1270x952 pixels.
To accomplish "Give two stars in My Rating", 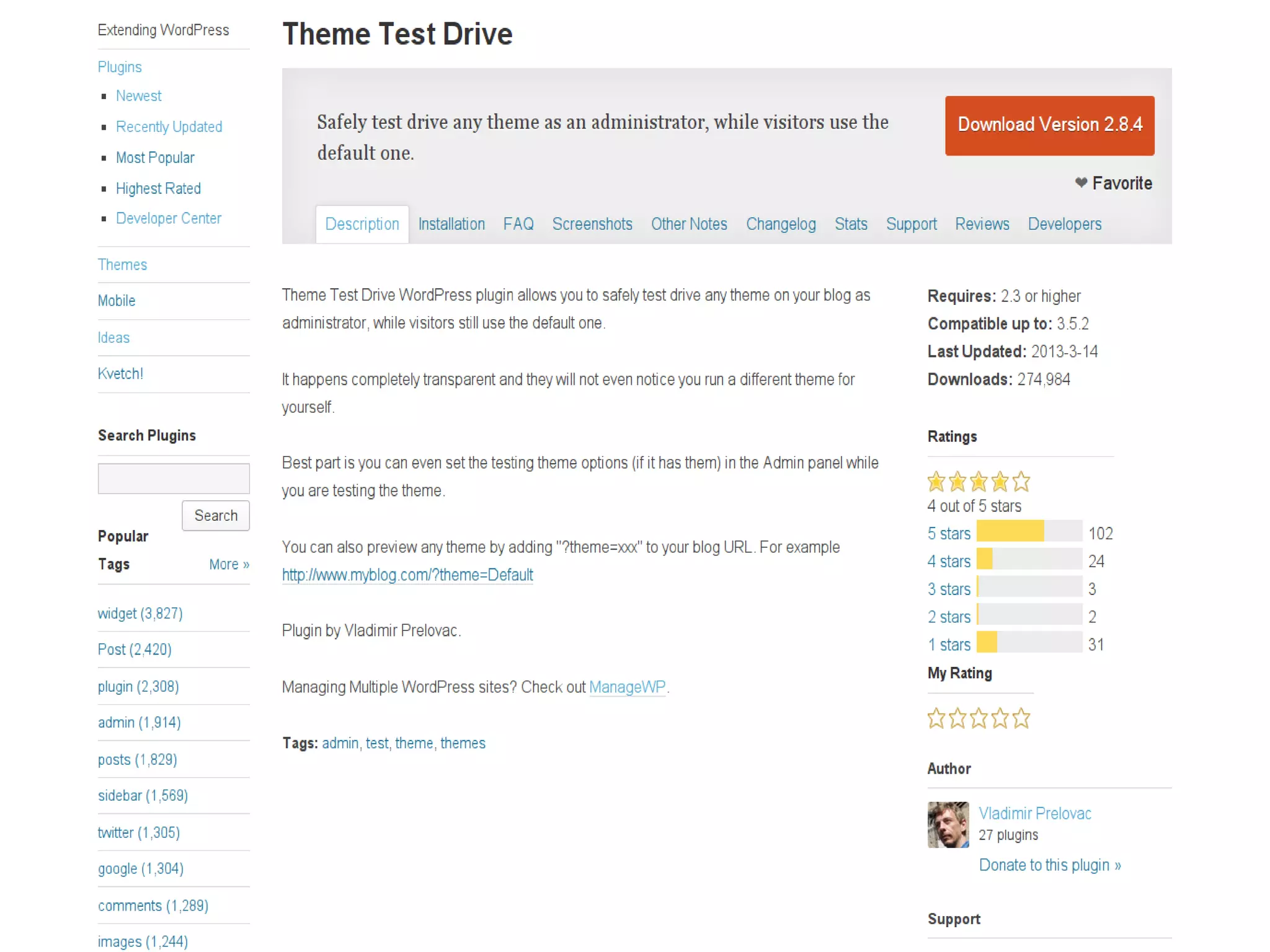I will click(957, 718).
